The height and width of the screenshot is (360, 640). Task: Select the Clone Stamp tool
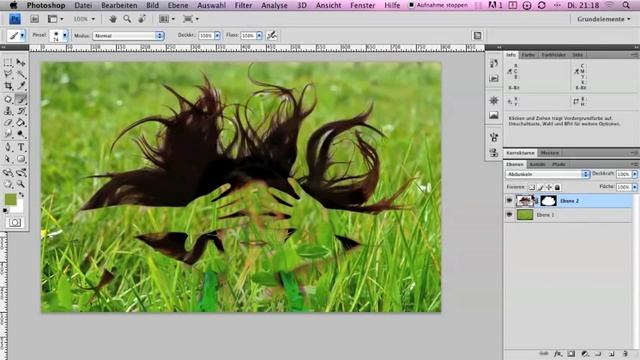point(8,111)
